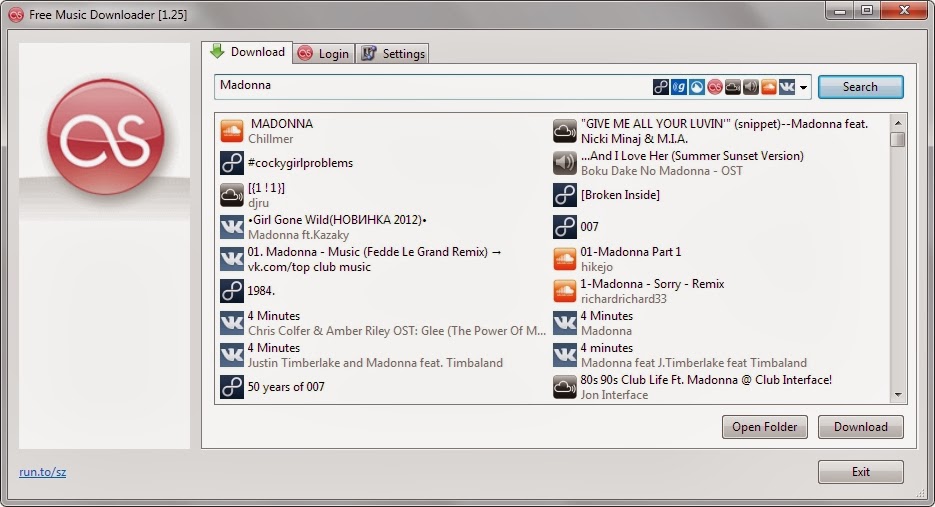Click the Exit button
935x507 pixels.
click(x=860, y=472)
